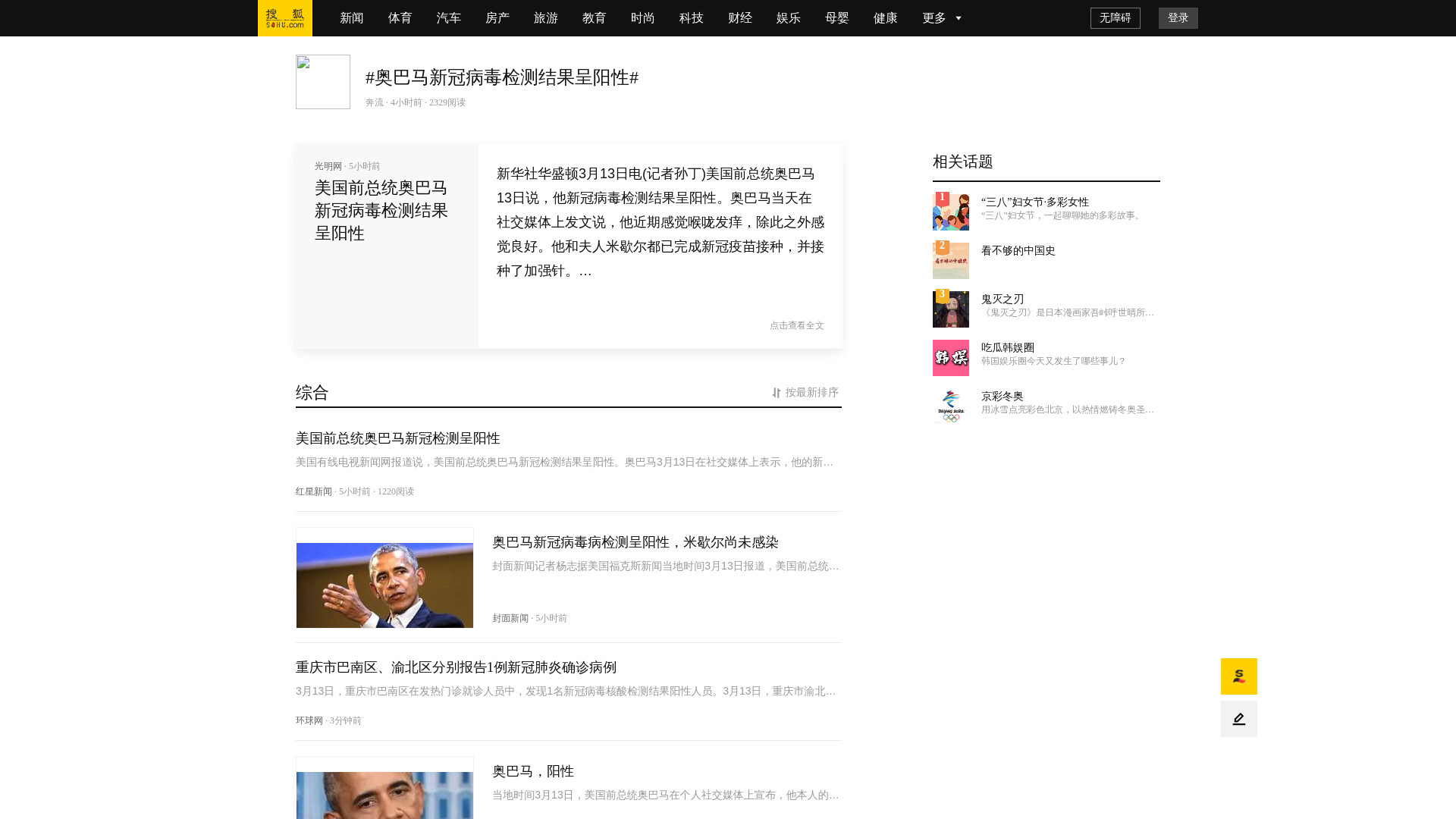
Task: Click the description under 京彩冬奥 topic
Action: click(x=1068, y=409)
